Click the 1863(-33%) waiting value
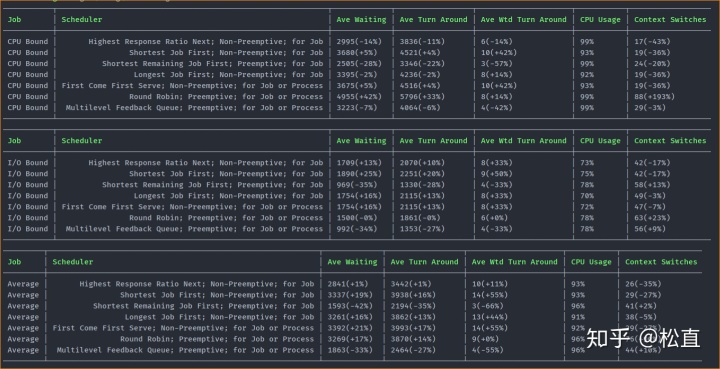The height and width of the screenshot is (369, 720). 350,350
